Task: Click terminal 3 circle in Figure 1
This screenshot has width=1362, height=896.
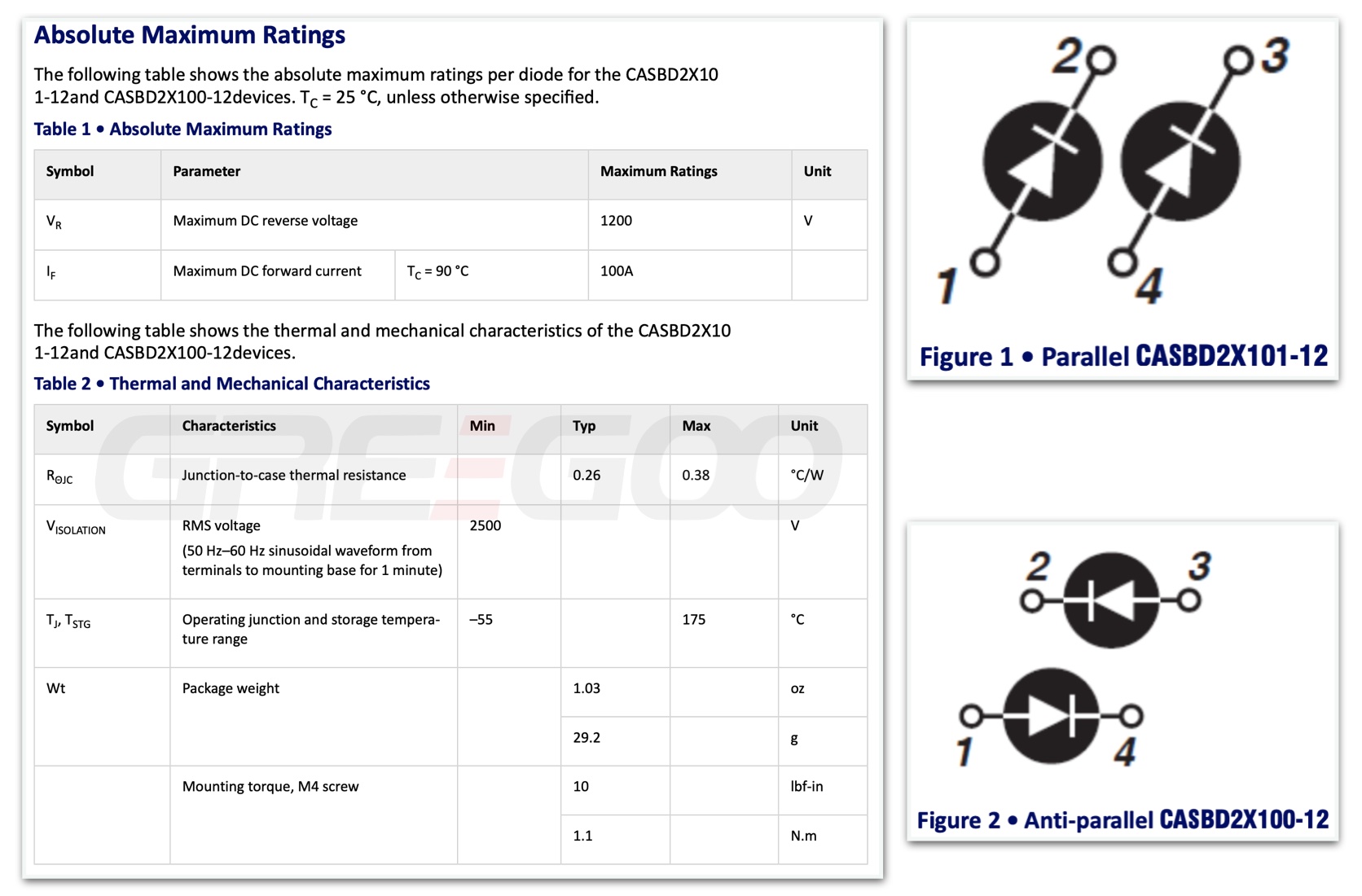Action: point(1237,59)
